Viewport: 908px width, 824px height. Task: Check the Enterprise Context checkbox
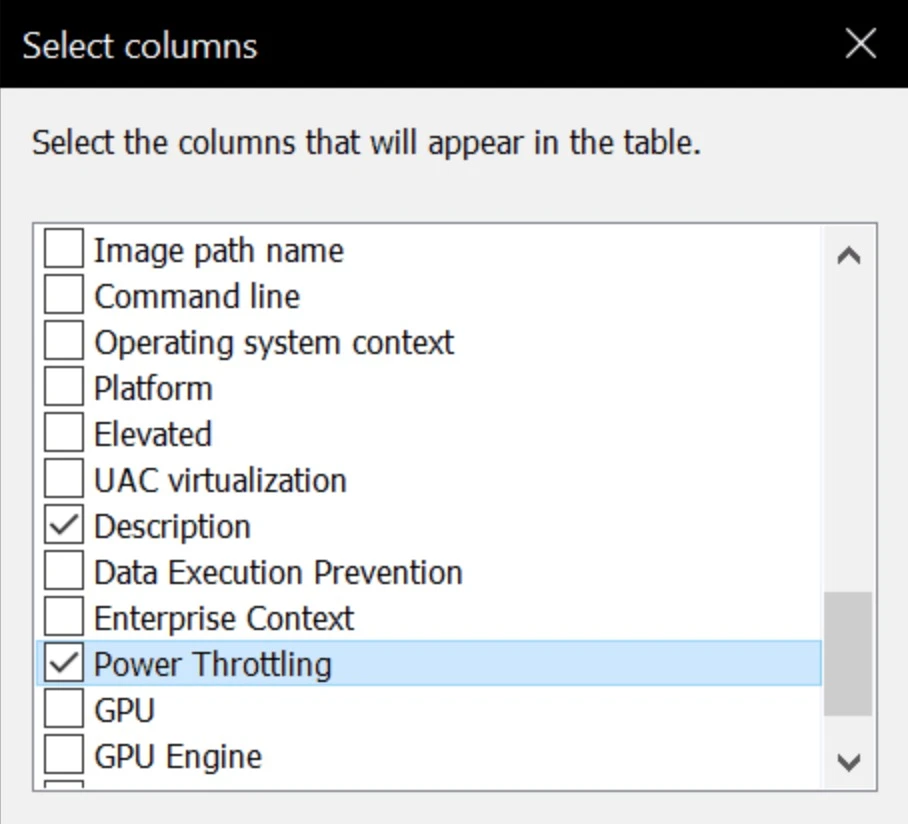[x=63, y=618]
